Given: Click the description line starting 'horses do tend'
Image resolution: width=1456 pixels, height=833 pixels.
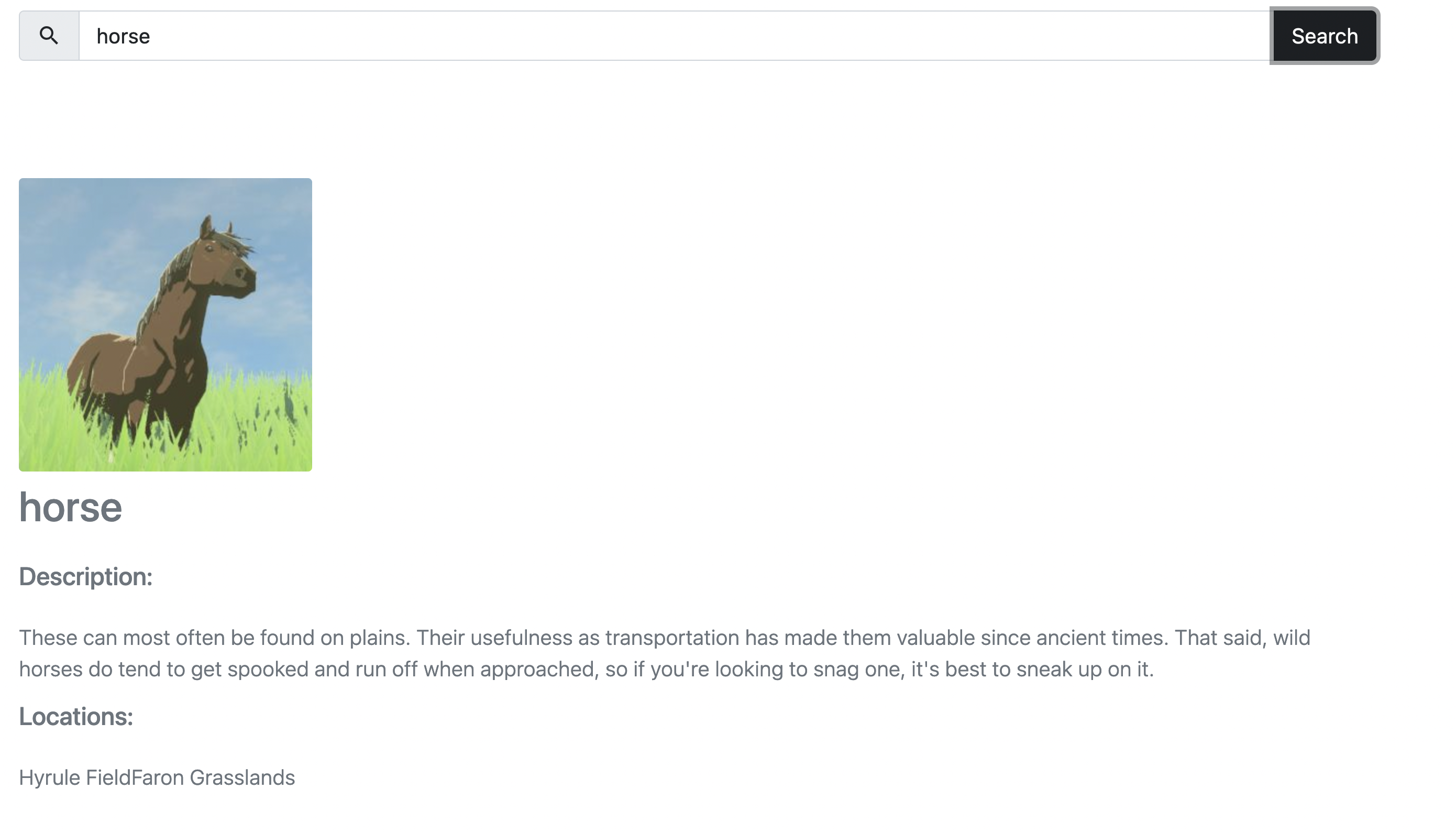Looking at the screenshot, I should click(x=586, y=668).
